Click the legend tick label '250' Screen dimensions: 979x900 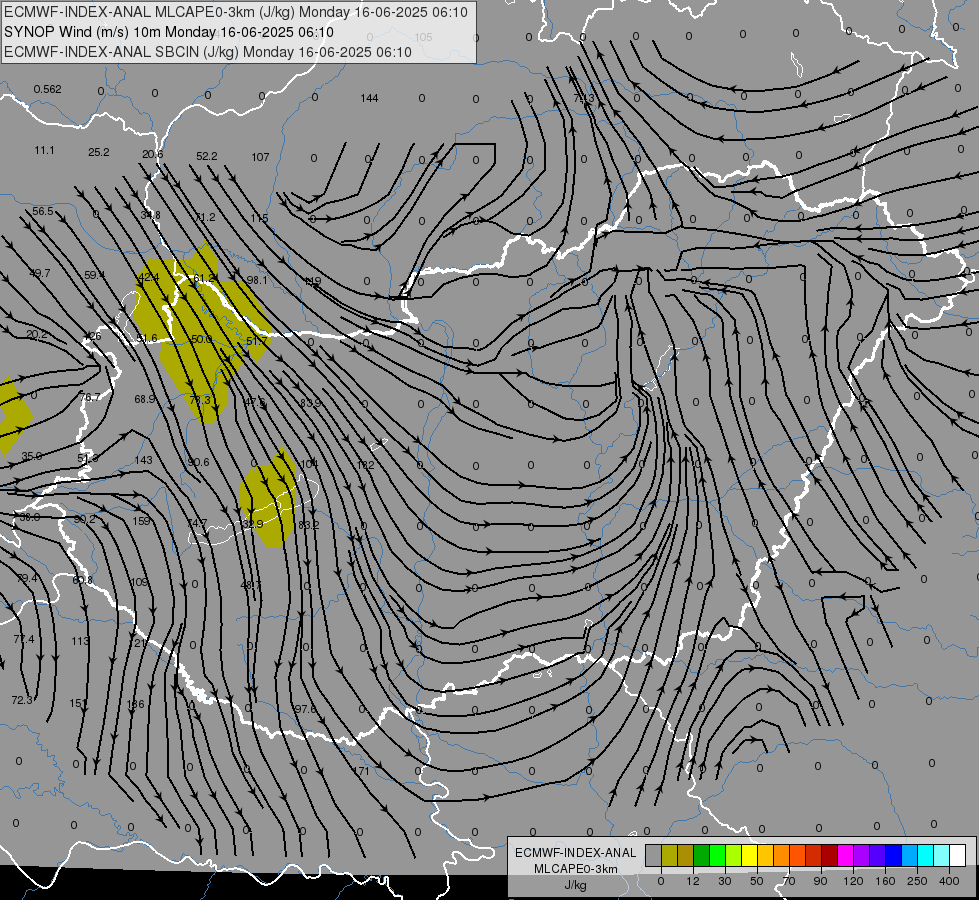pyautogui.click(x=917, y=881)
